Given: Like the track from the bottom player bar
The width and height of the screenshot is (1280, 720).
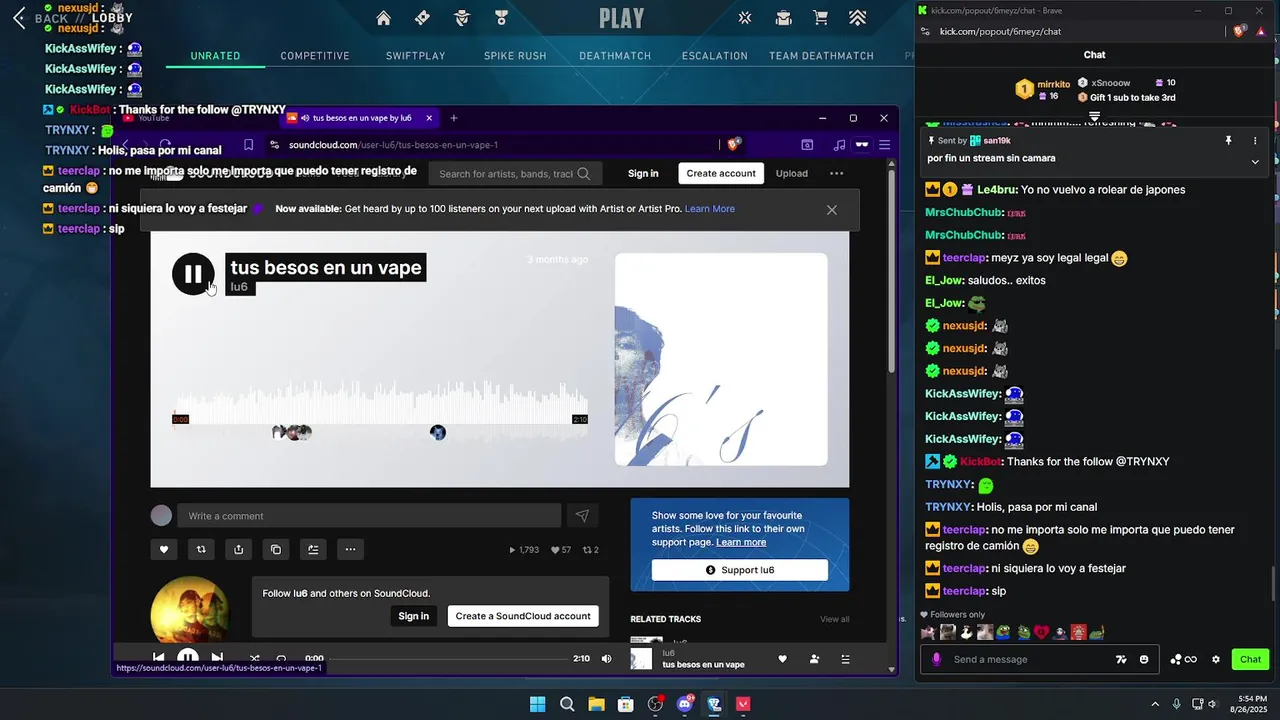Looking at the screenshot, I should point(782,659).
